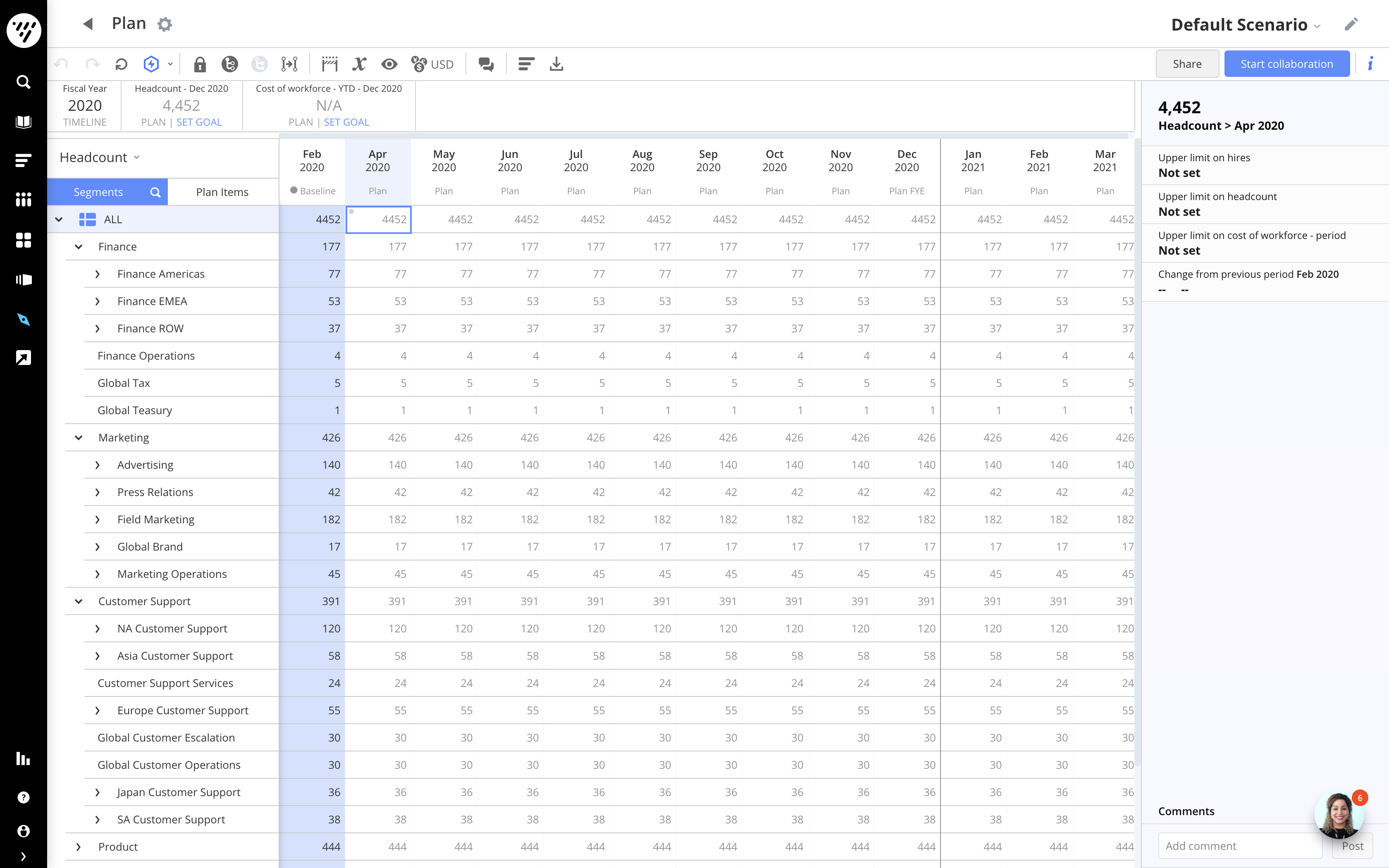1389x868 pixels.
Task: Click the search icon in left sidebar
Action: coord(24,81)
